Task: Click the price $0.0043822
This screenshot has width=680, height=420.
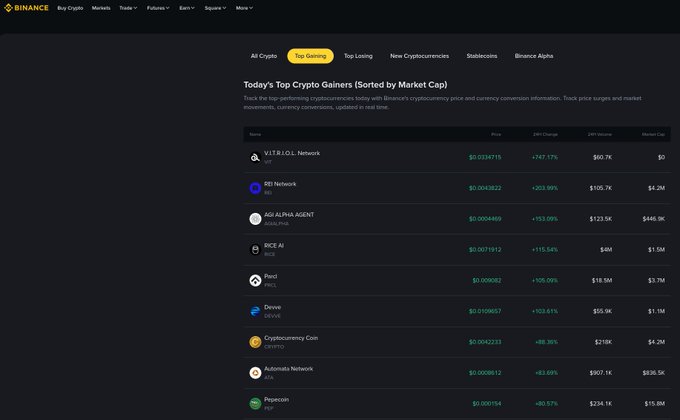Action: click(x=485, y=188)
